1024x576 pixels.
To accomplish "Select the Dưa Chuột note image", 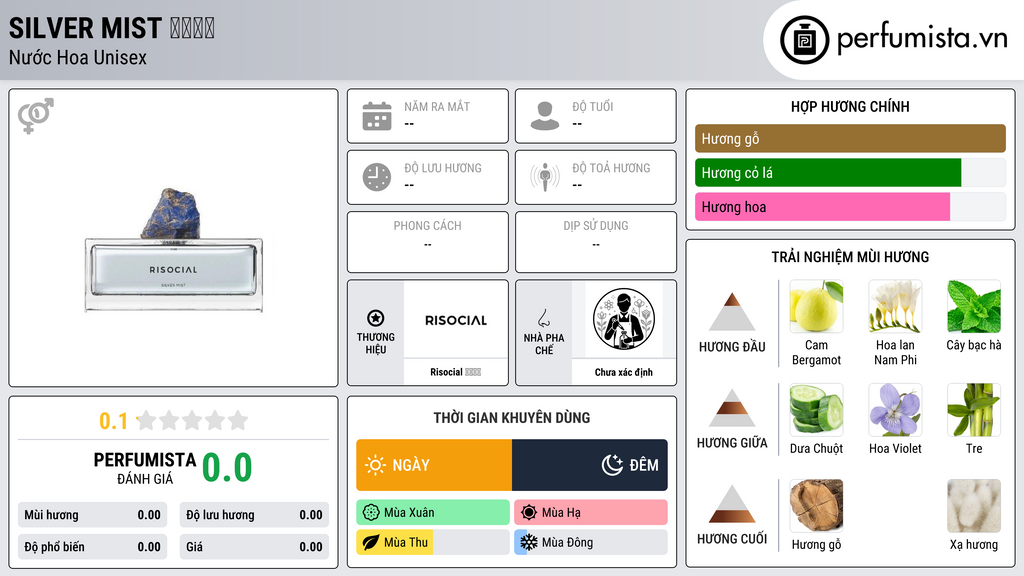I will pyautogui.click(x=816, y=409).
